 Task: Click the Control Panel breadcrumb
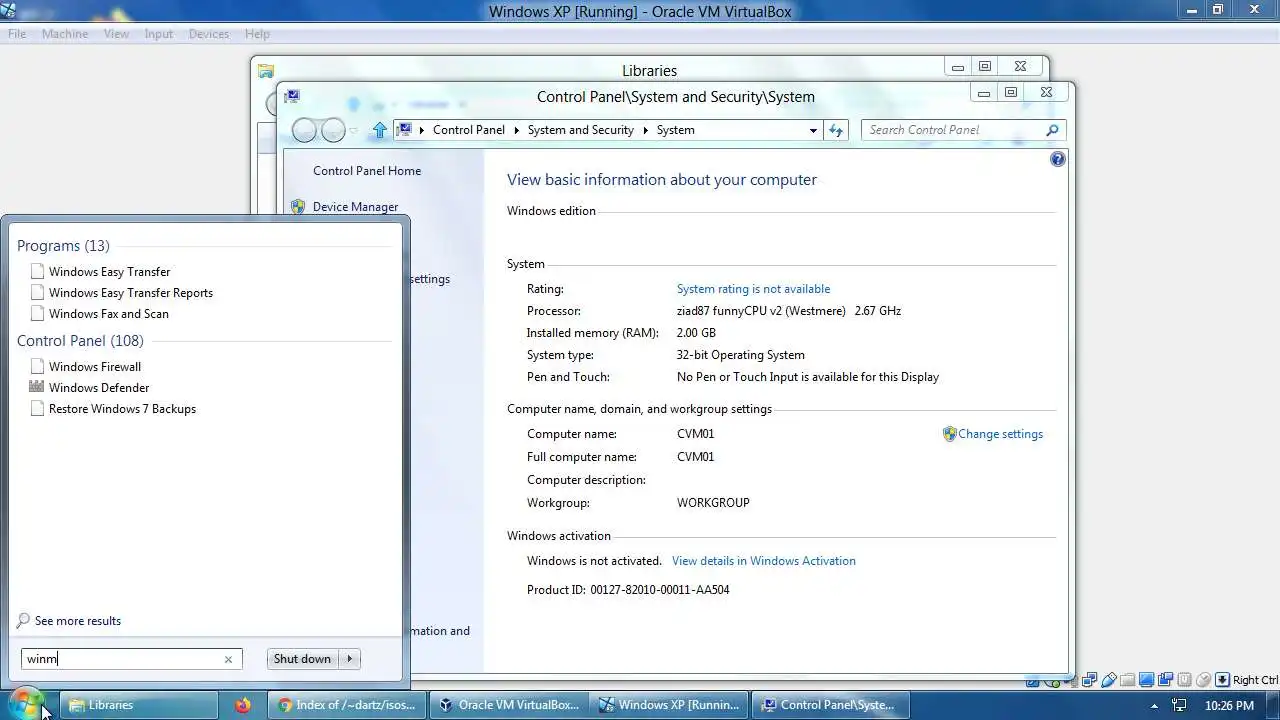[468, 130]
